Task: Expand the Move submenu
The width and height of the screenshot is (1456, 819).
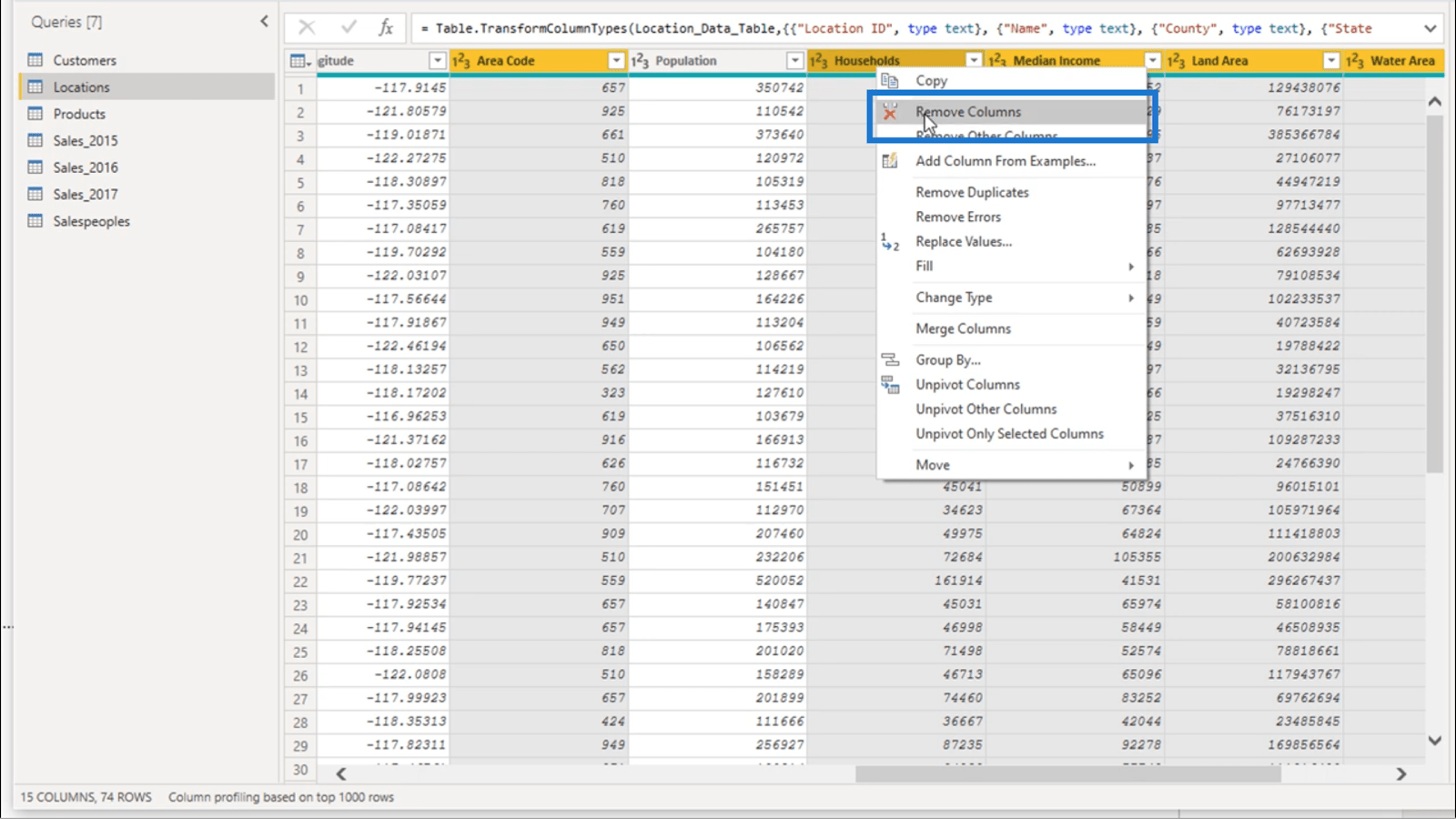Action: (1131, 465)
